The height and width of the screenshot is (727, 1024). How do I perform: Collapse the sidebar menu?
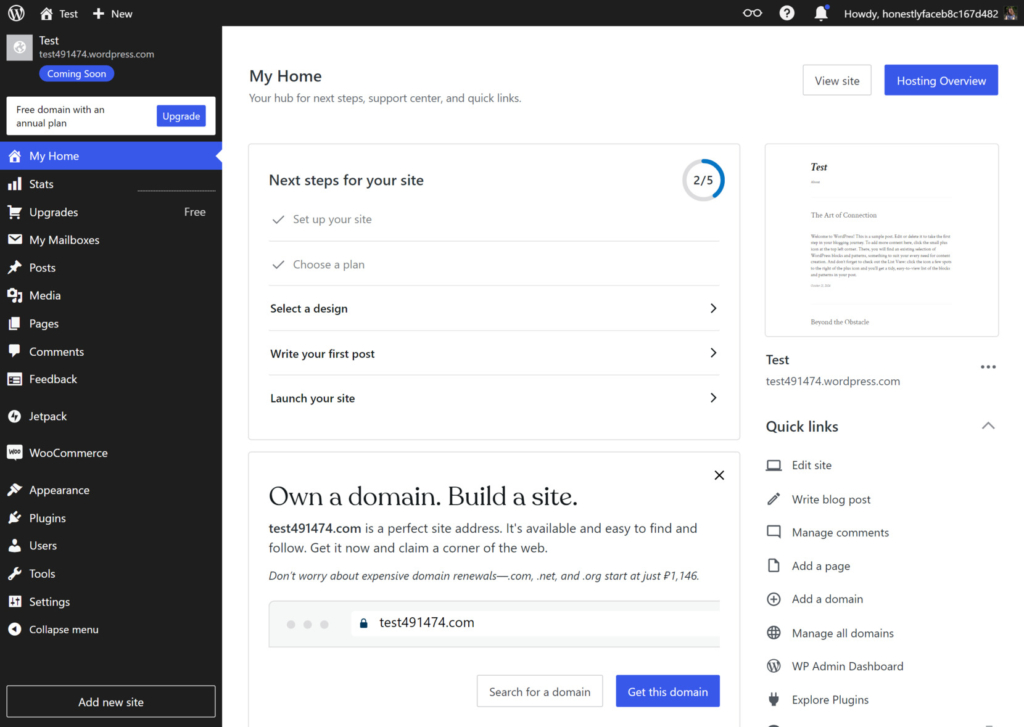coord(63,630)
